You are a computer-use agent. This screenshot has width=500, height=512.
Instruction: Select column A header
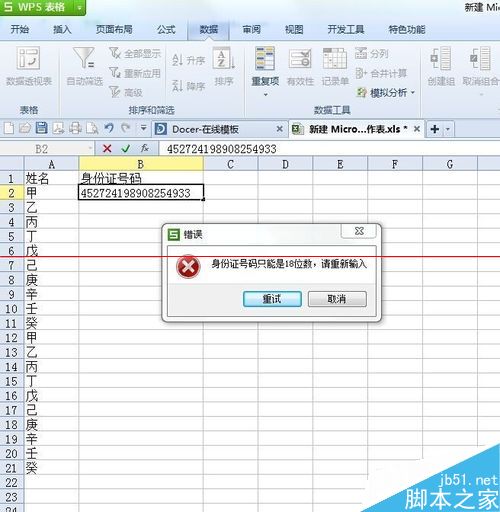51,164
